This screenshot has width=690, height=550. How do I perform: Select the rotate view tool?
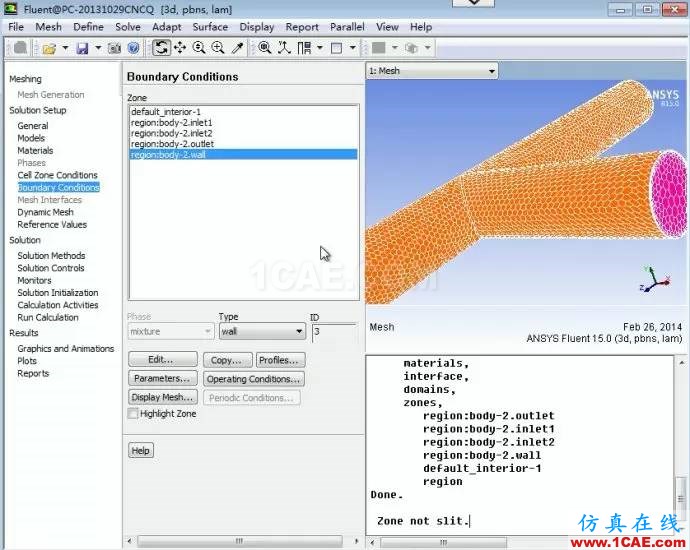tap(161, 48)
